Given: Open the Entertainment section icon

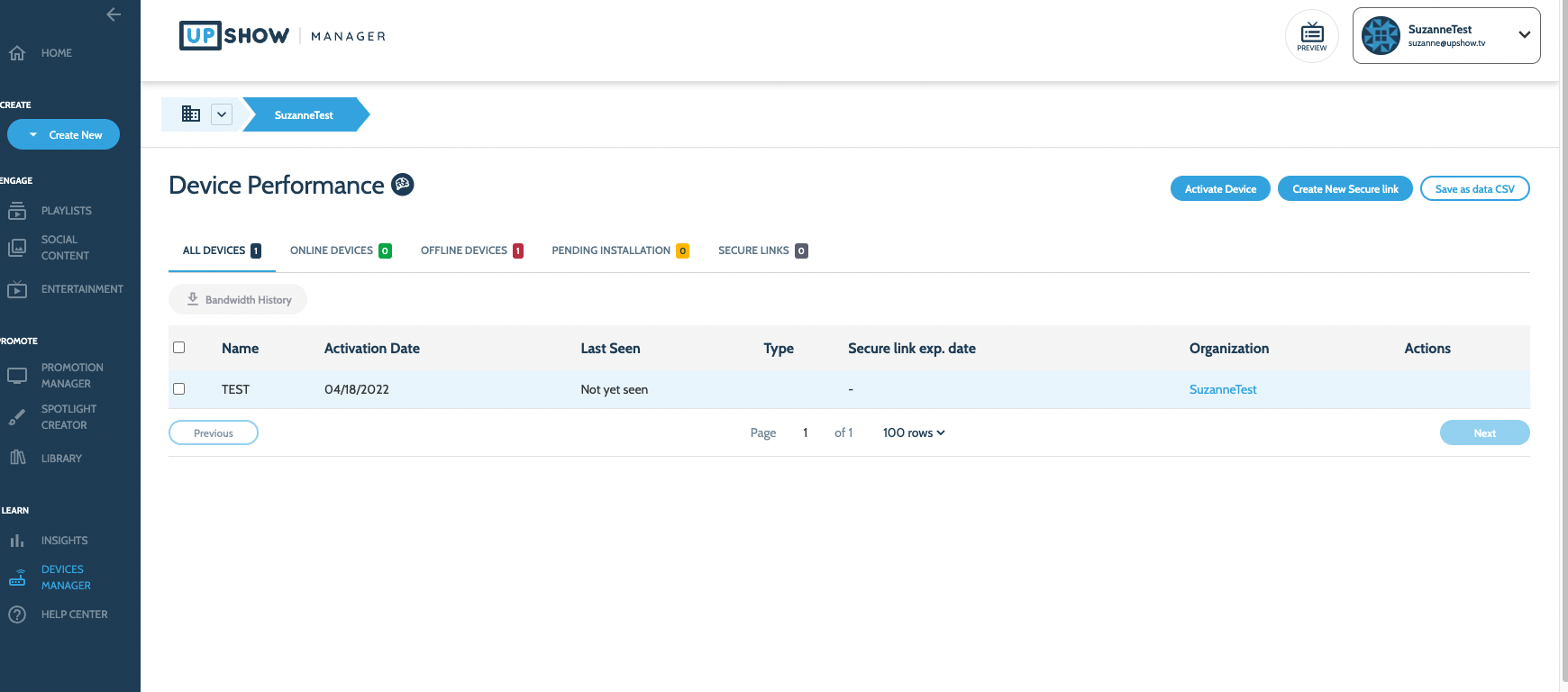Looking at the screenshot, I should coord(17,289).
